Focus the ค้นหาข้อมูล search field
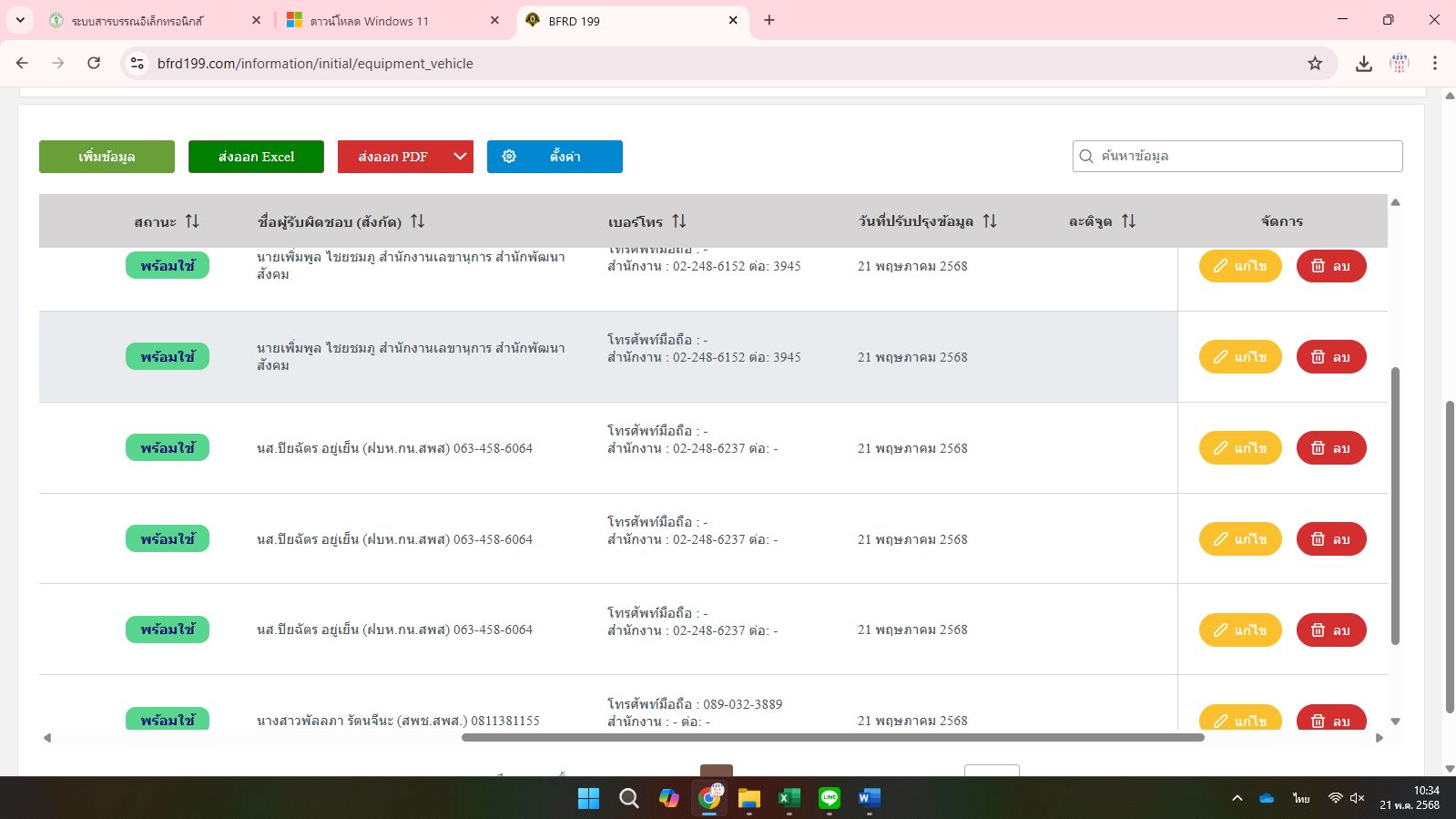Screen dimensions: 1456x819 point(1246,156)
